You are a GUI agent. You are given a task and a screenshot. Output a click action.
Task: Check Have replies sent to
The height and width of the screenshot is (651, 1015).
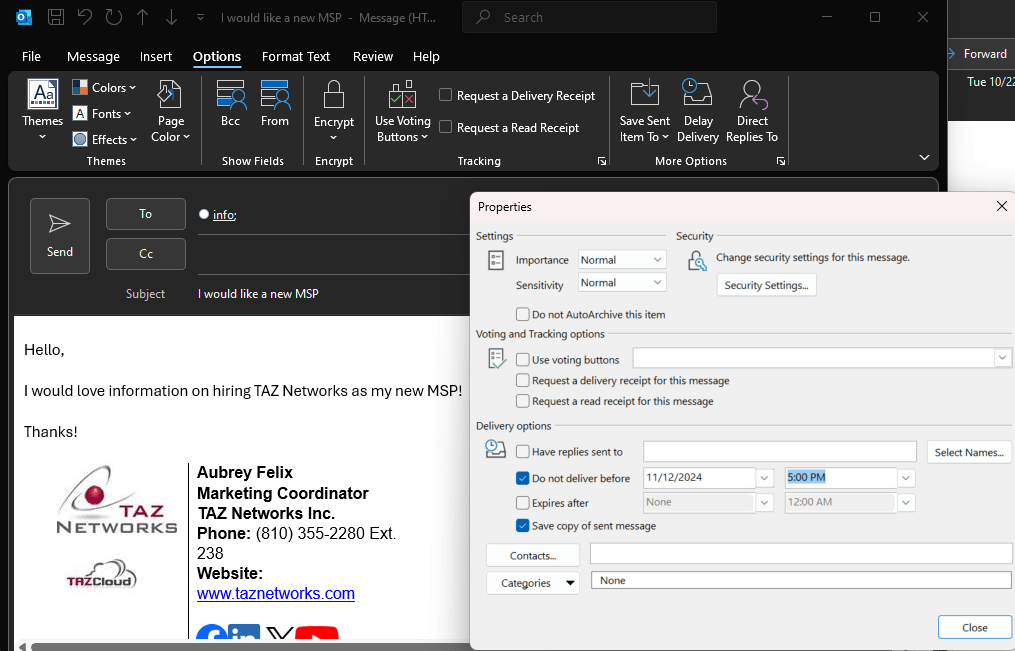click(x=522, y=452)
